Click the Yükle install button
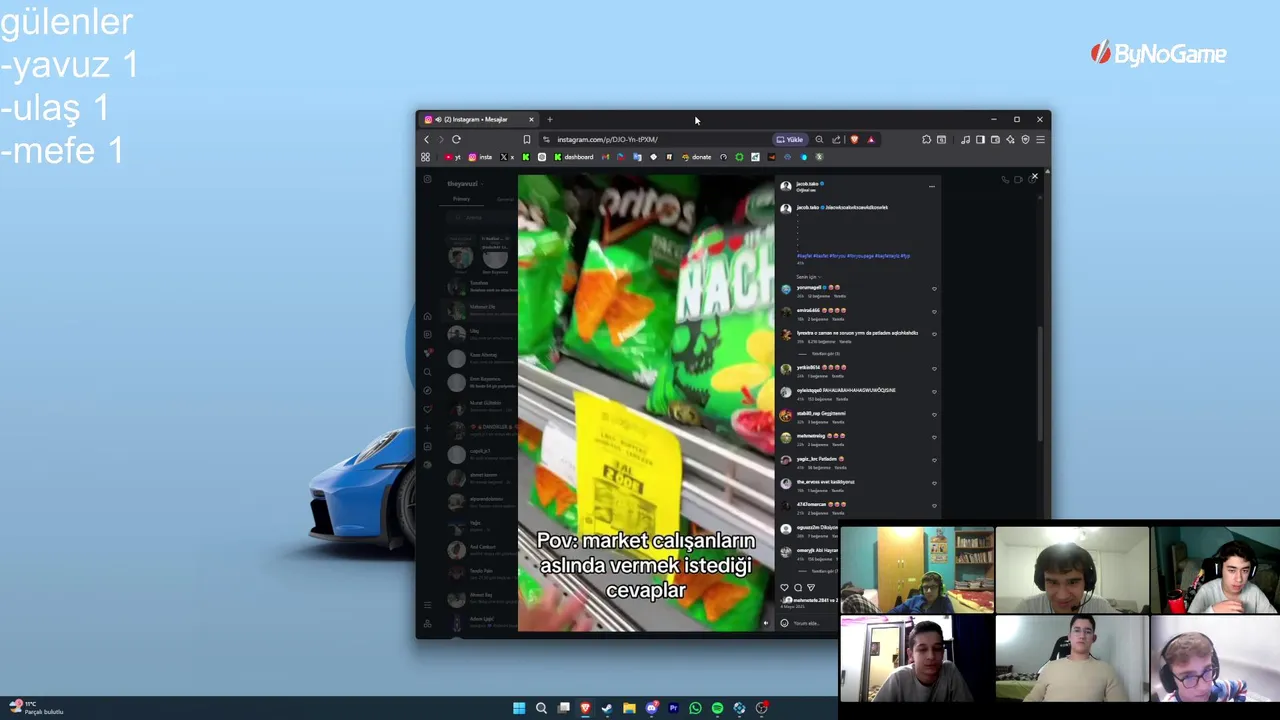Viewport: 1280px width, 720px height. (x=790, y=139)
